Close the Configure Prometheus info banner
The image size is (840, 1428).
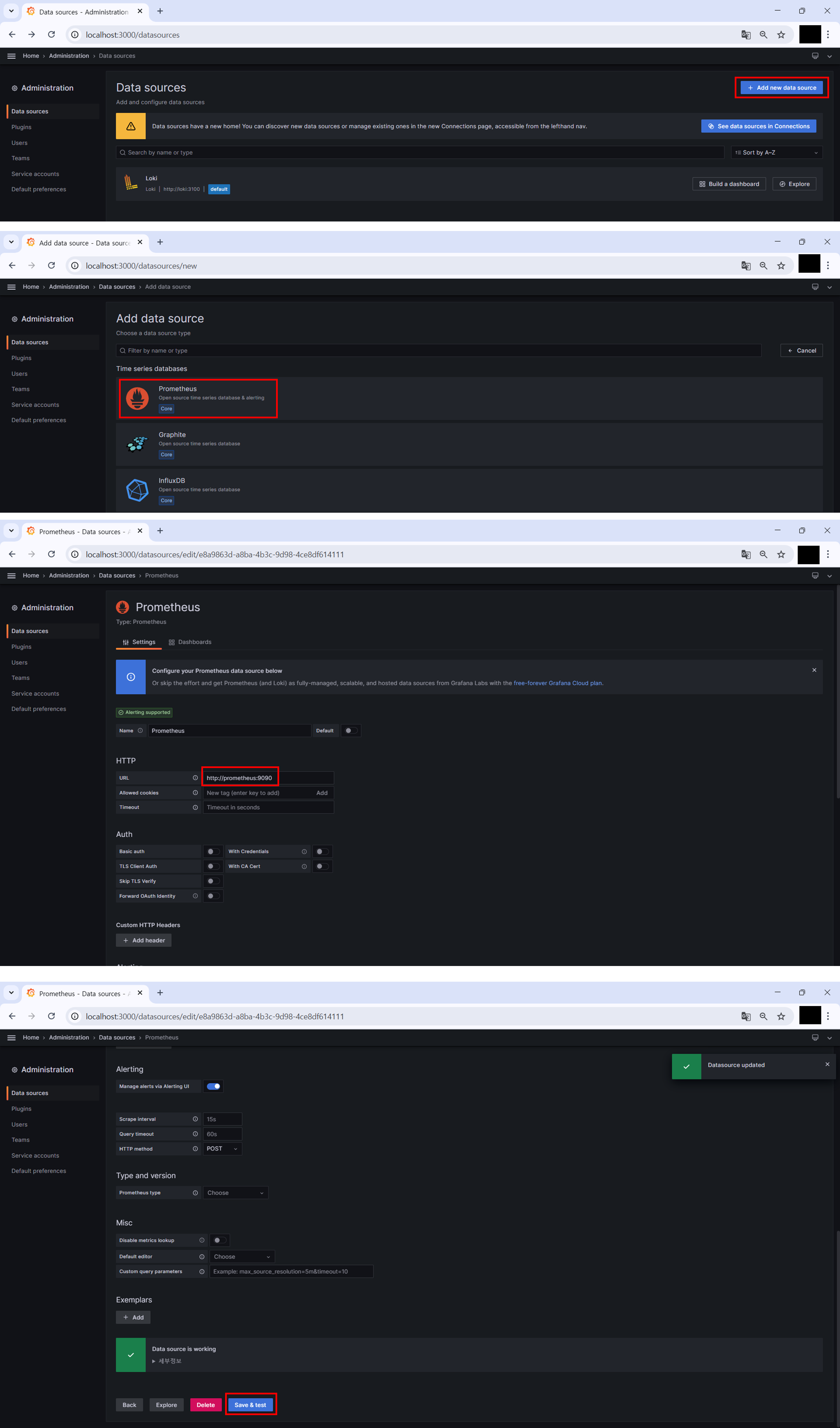click(x=814, y=670)
